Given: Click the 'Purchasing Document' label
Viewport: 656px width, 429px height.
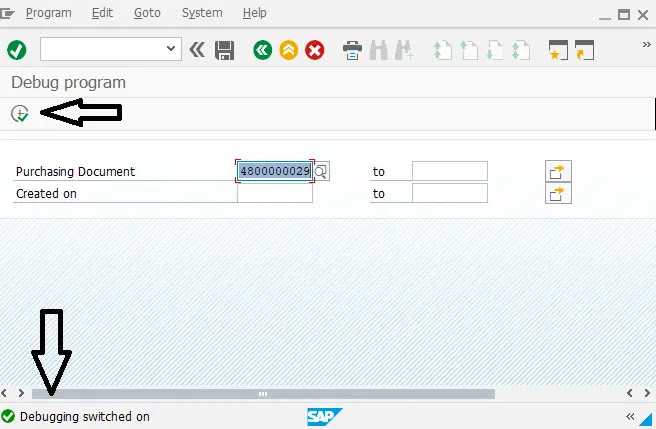Looking at the screenshot, I should 75,172.
